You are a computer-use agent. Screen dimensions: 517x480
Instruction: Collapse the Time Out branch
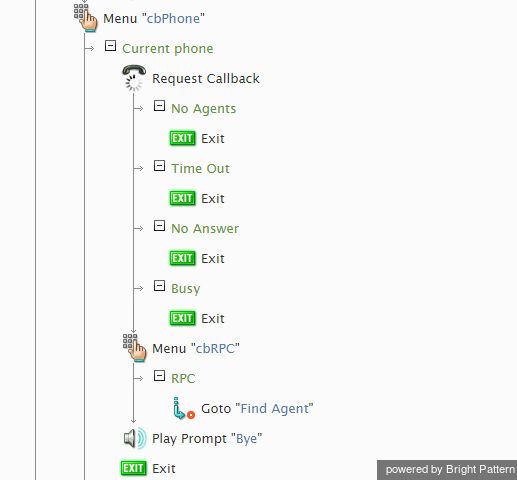click(159, 166)
